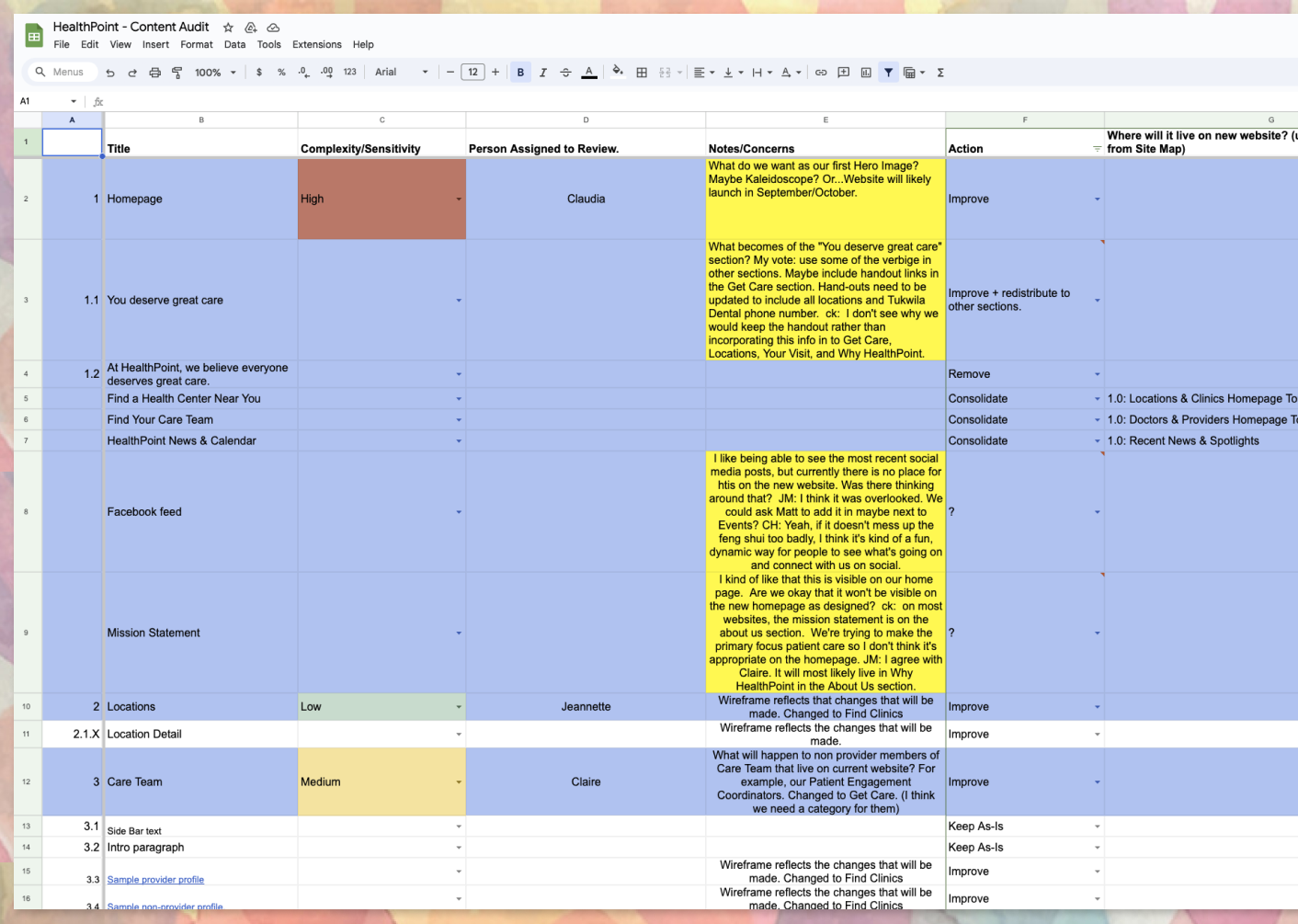Click the Insert link icon
This screenshot has height=924, width=1298.
tap(821, 73)
